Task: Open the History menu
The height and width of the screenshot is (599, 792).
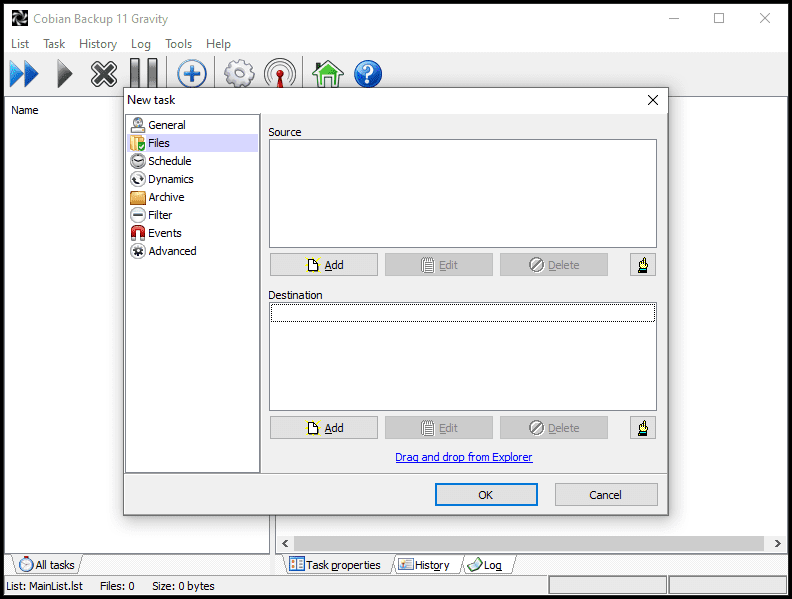Action: click(x=98, y=44)
